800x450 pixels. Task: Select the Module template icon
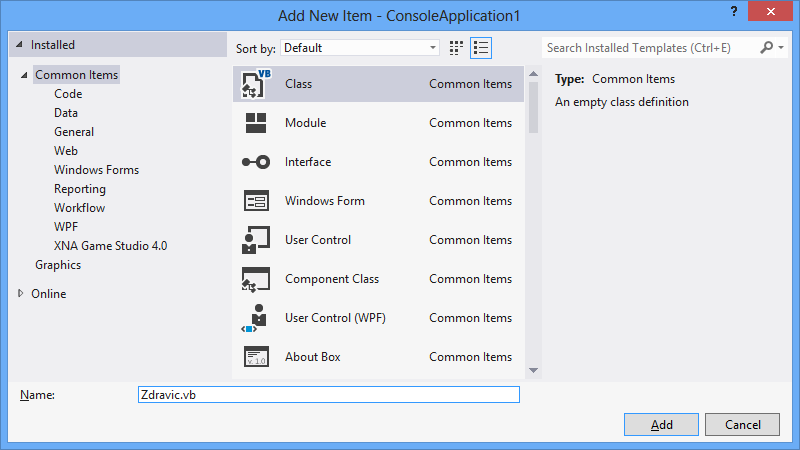[x=255, y=123]
